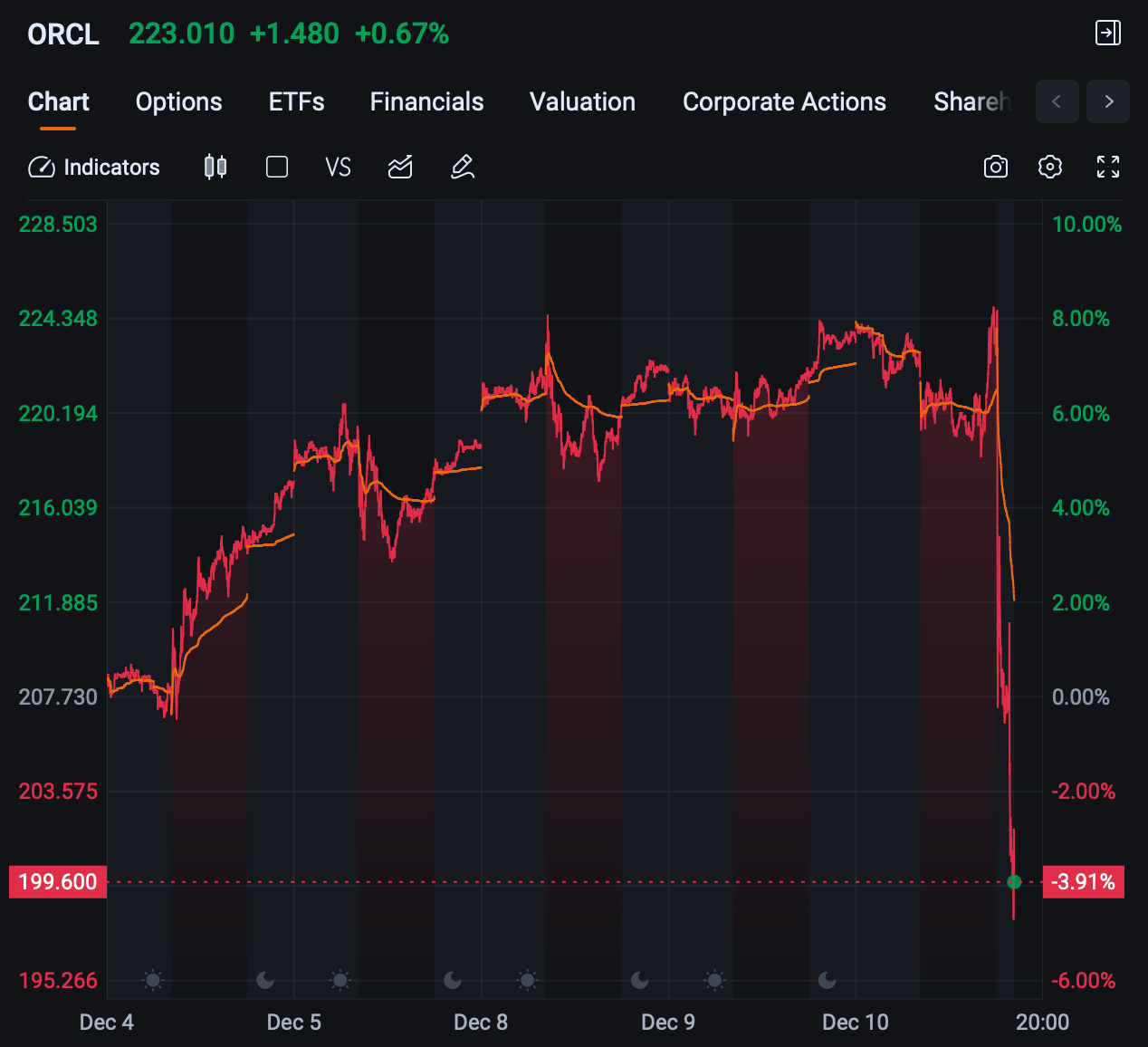Switch to the Options tab
1148x1047 pixels.
179,101
